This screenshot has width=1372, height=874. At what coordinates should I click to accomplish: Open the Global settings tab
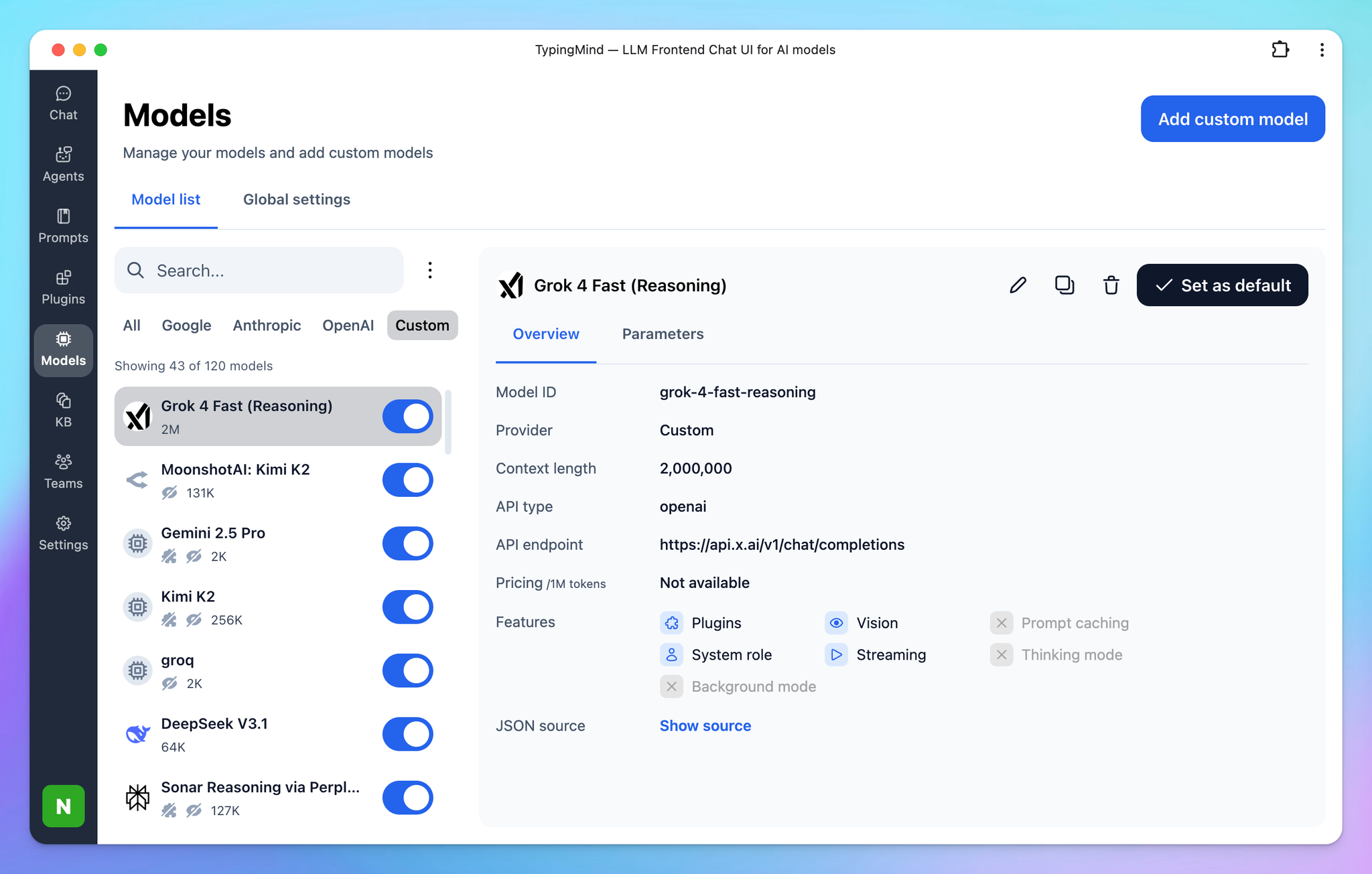pyautogui.click(x=296, y=199)
